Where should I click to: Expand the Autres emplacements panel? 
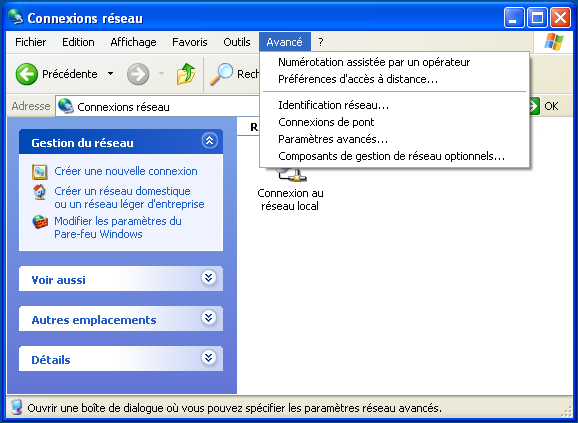[209, 317]
